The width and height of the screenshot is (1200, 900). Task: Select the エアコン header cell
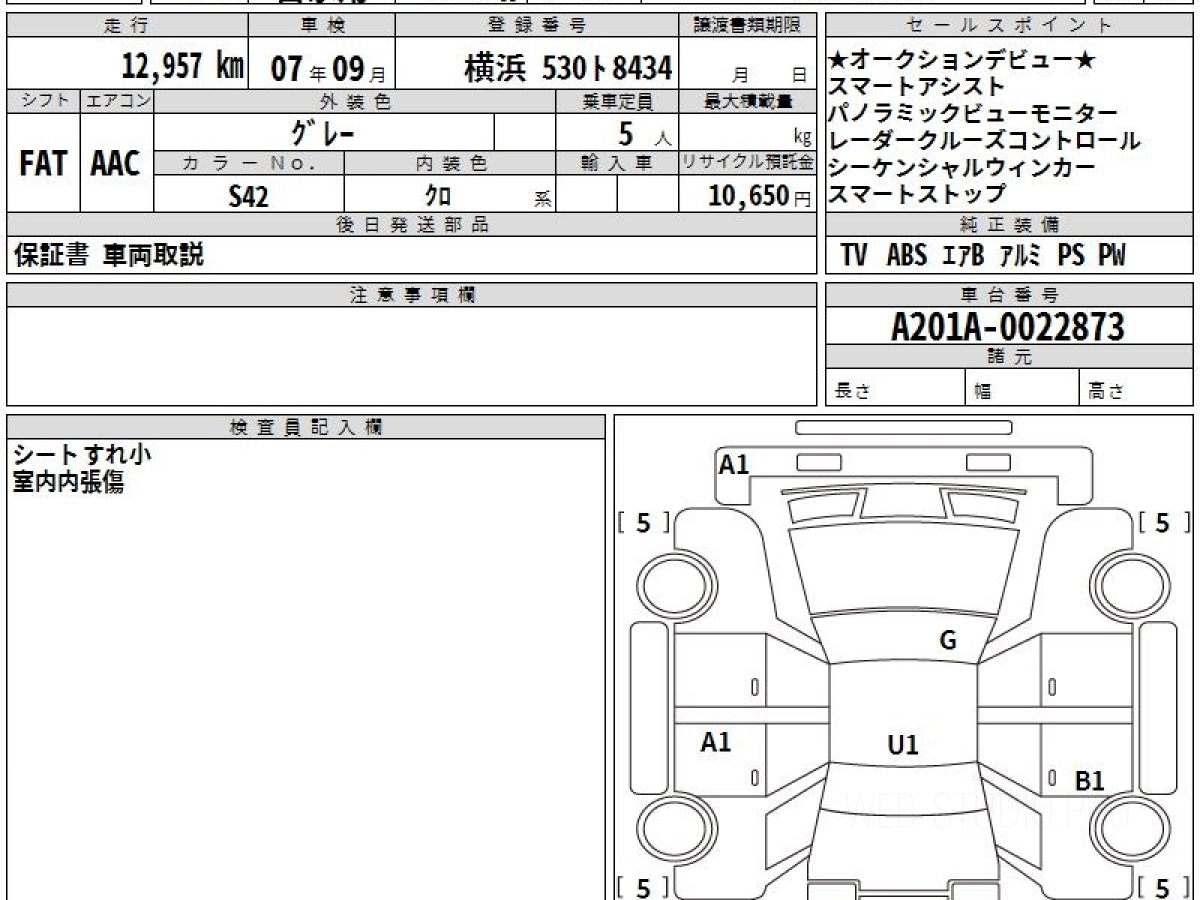click(x=117, y=101)
